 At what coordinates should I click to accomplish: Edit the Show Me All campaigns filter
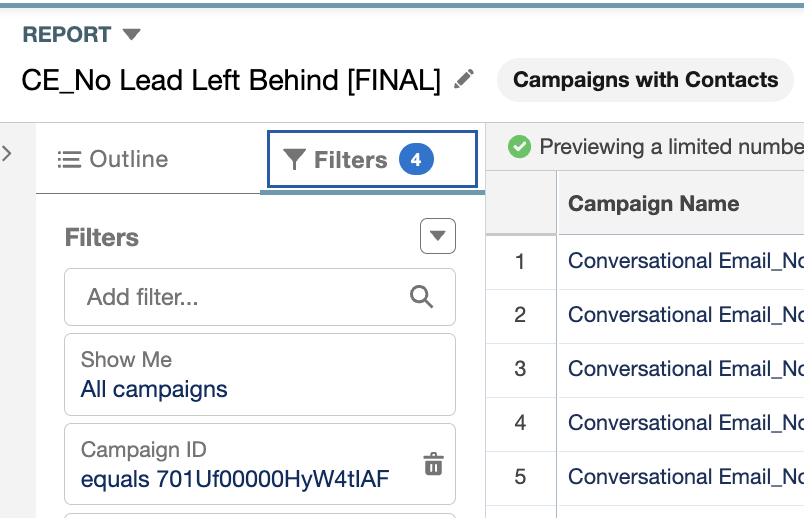[x=259, y=374]
